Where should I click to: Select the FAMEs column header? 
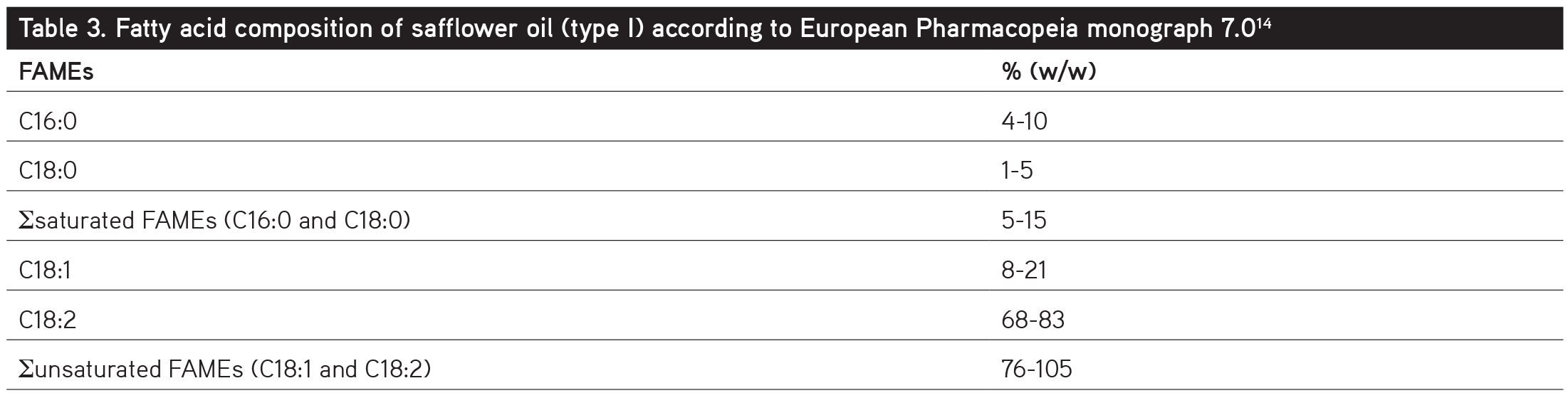56,72
